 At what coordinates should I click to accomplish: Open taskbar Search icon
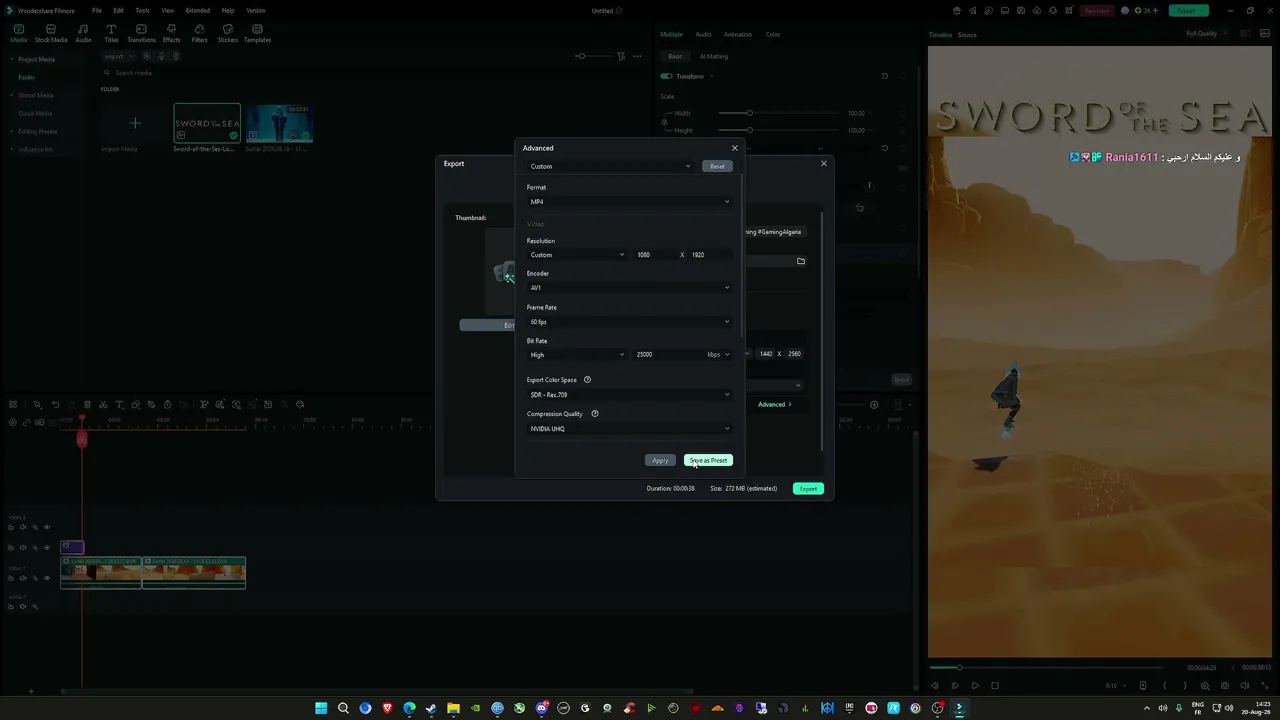[x=343, y=708]
